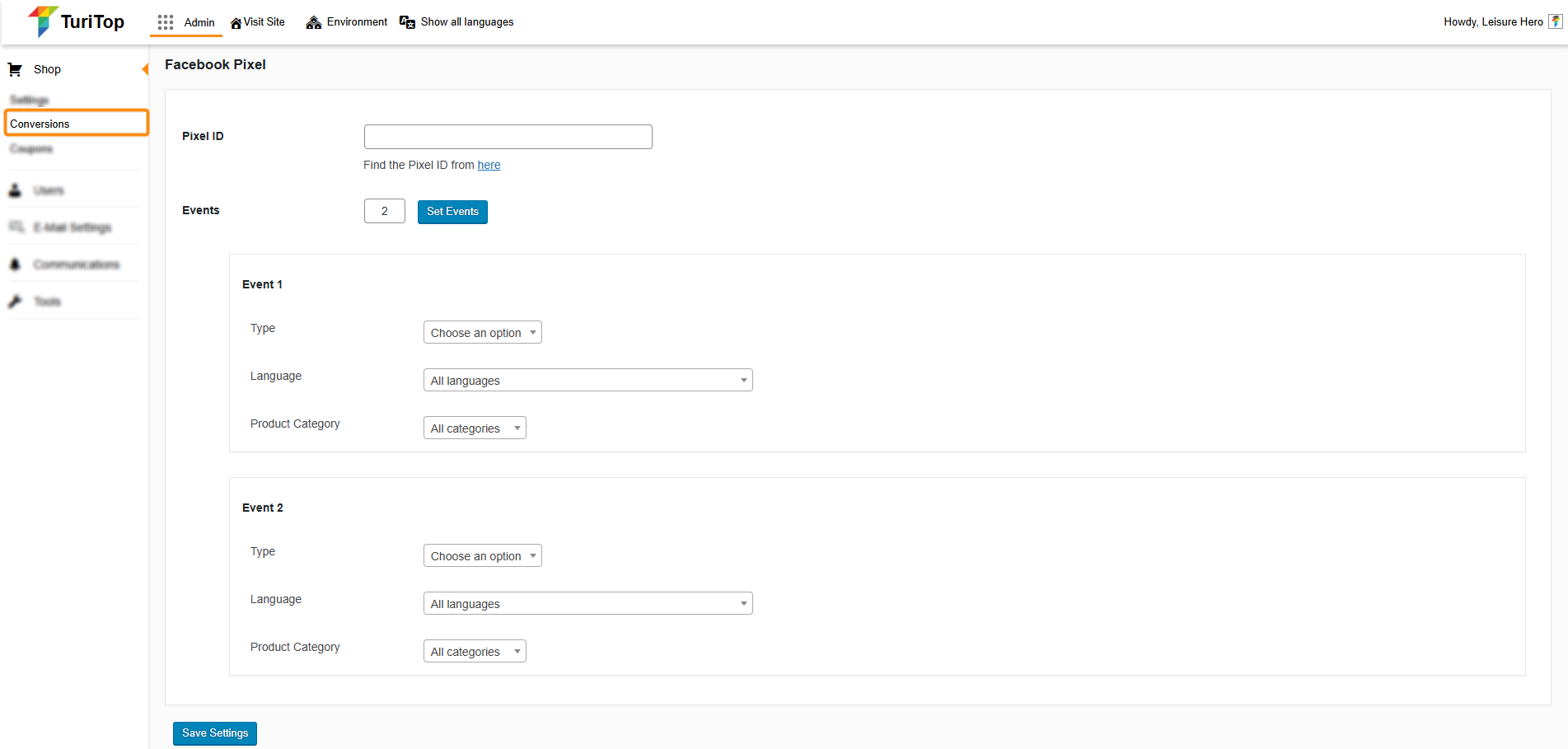Click the Environment icon in top bar

tap(313, 22)
